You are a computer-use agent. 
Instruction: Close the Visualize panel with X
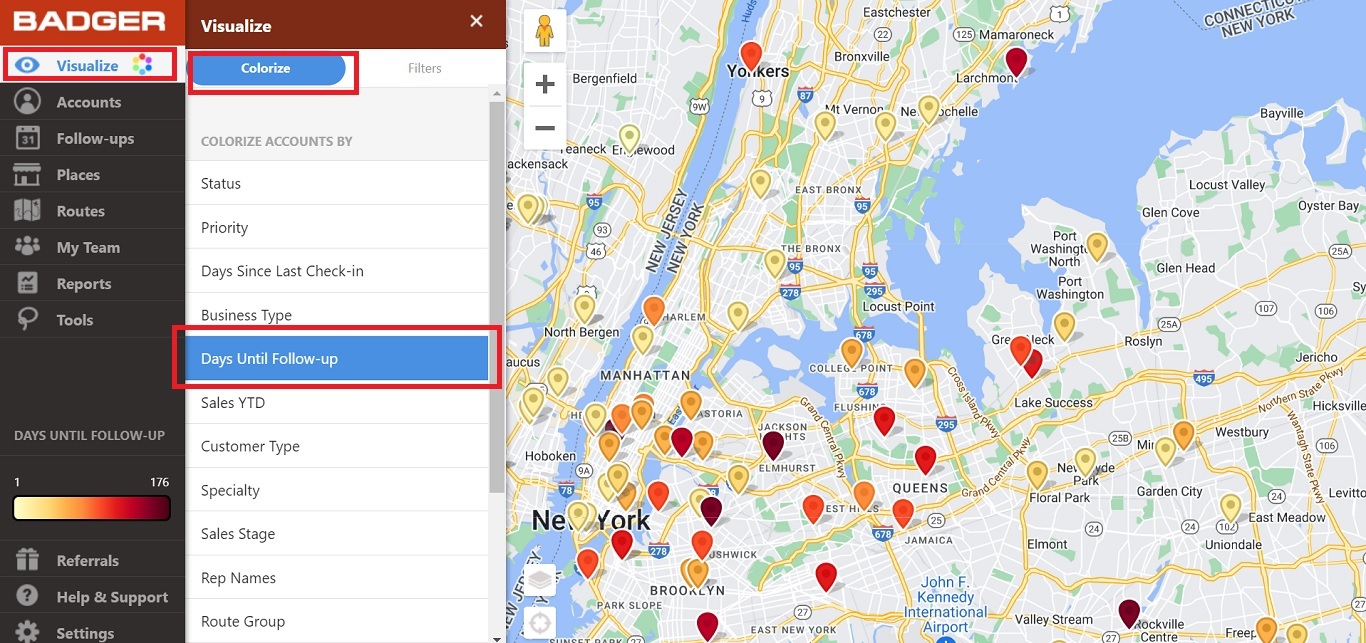(x=476, y=21)
